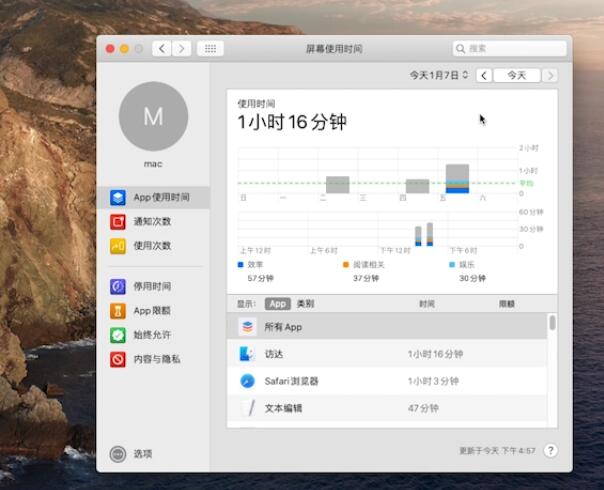Screen dimensions: 604x490
Task: Select the Friday colored bar in weekly chart
Action: pos(457,179)
